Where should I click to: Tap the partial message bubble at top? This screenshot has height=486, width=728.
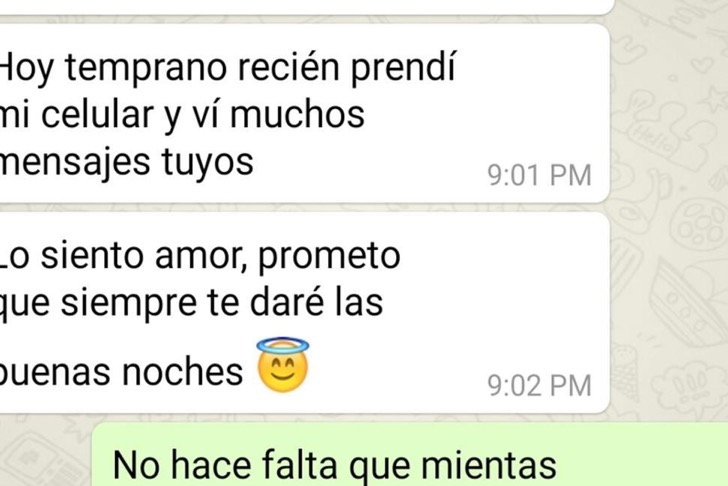pos(306,6)
